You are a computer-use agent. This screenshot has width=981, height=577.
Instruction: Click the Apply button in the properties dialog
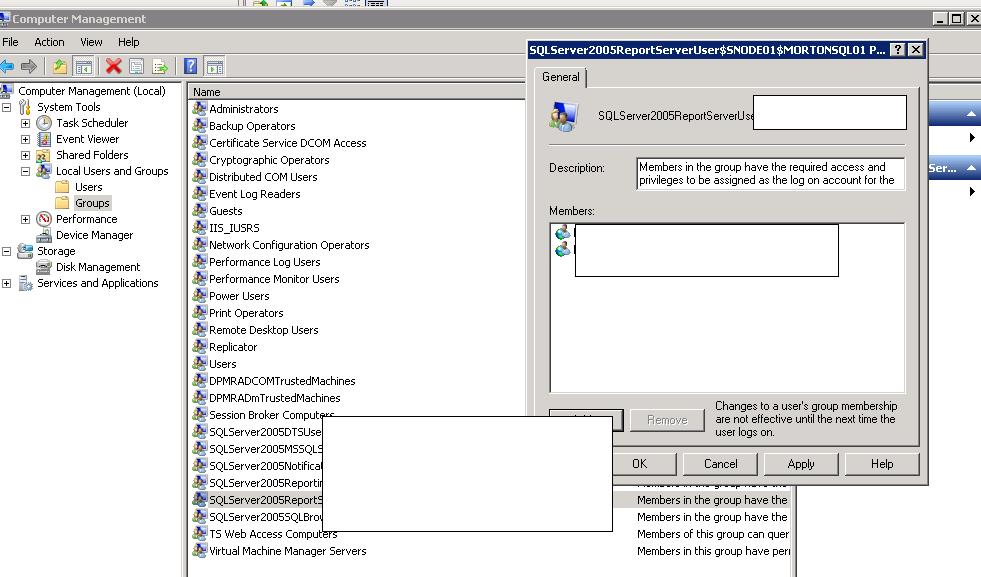coord(800,463)
